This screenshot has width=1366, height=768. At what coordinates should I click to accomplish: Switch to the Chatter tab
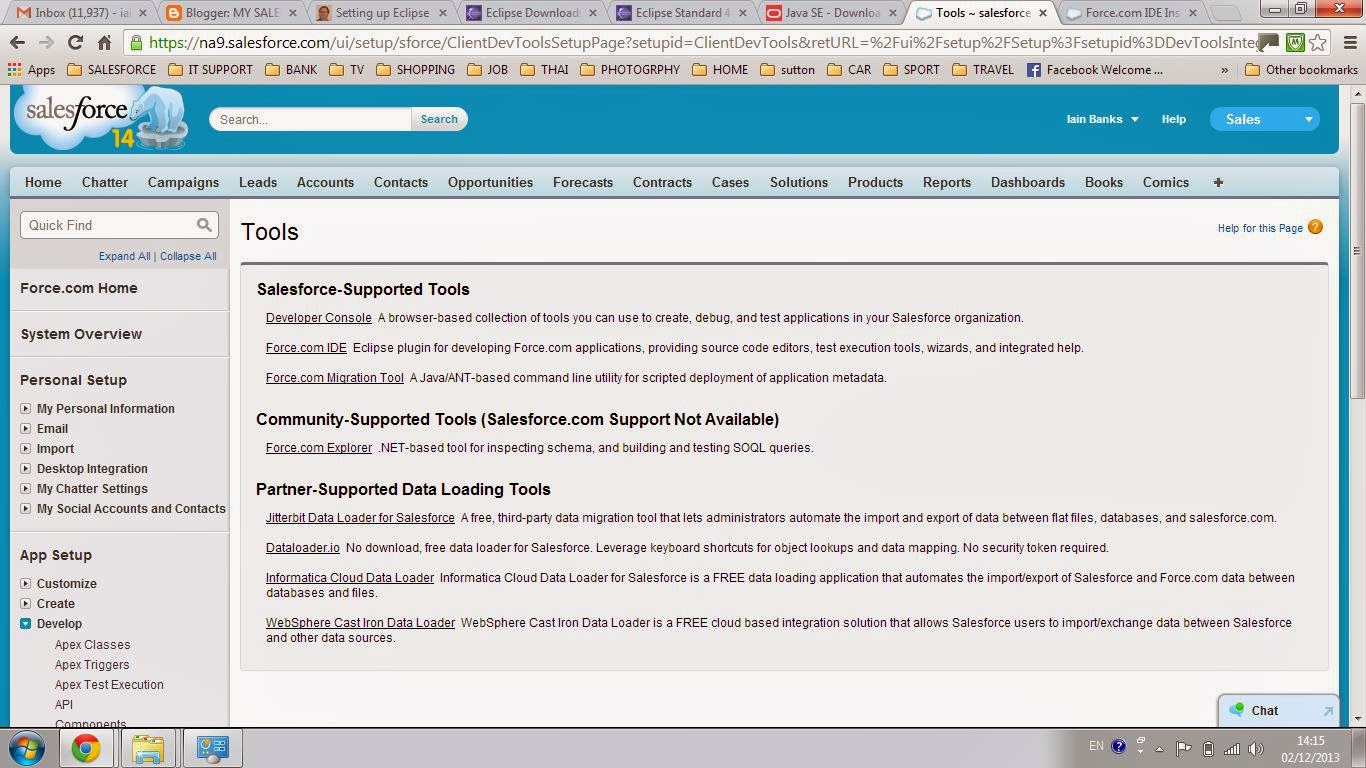(x=105, y=182)
